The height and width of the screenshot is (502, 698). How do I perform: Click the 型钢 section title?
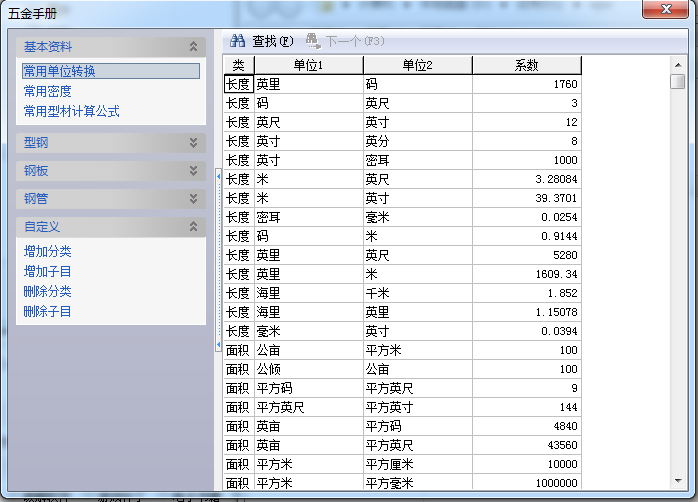coord(36,142)
